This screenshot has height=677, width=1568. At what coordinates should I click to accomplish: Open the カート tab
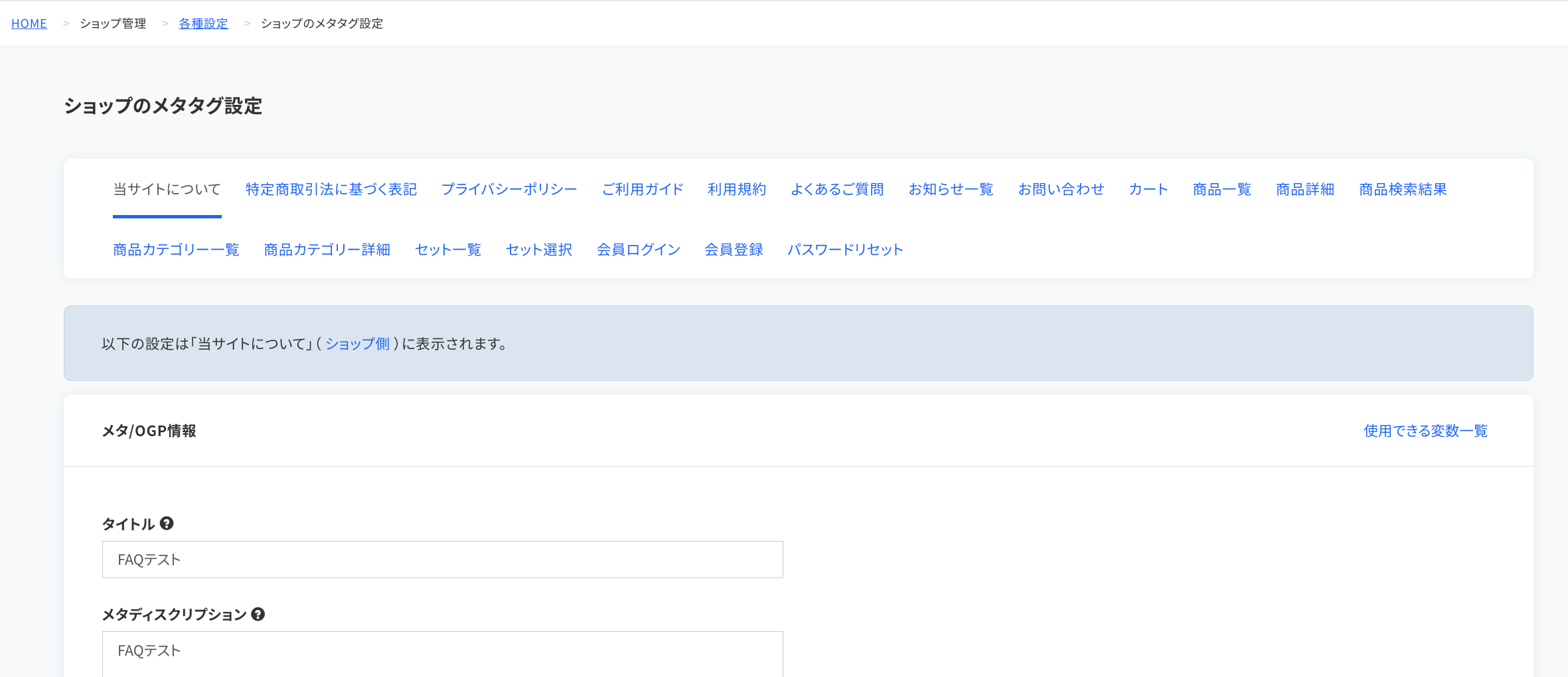point(1148,189)
